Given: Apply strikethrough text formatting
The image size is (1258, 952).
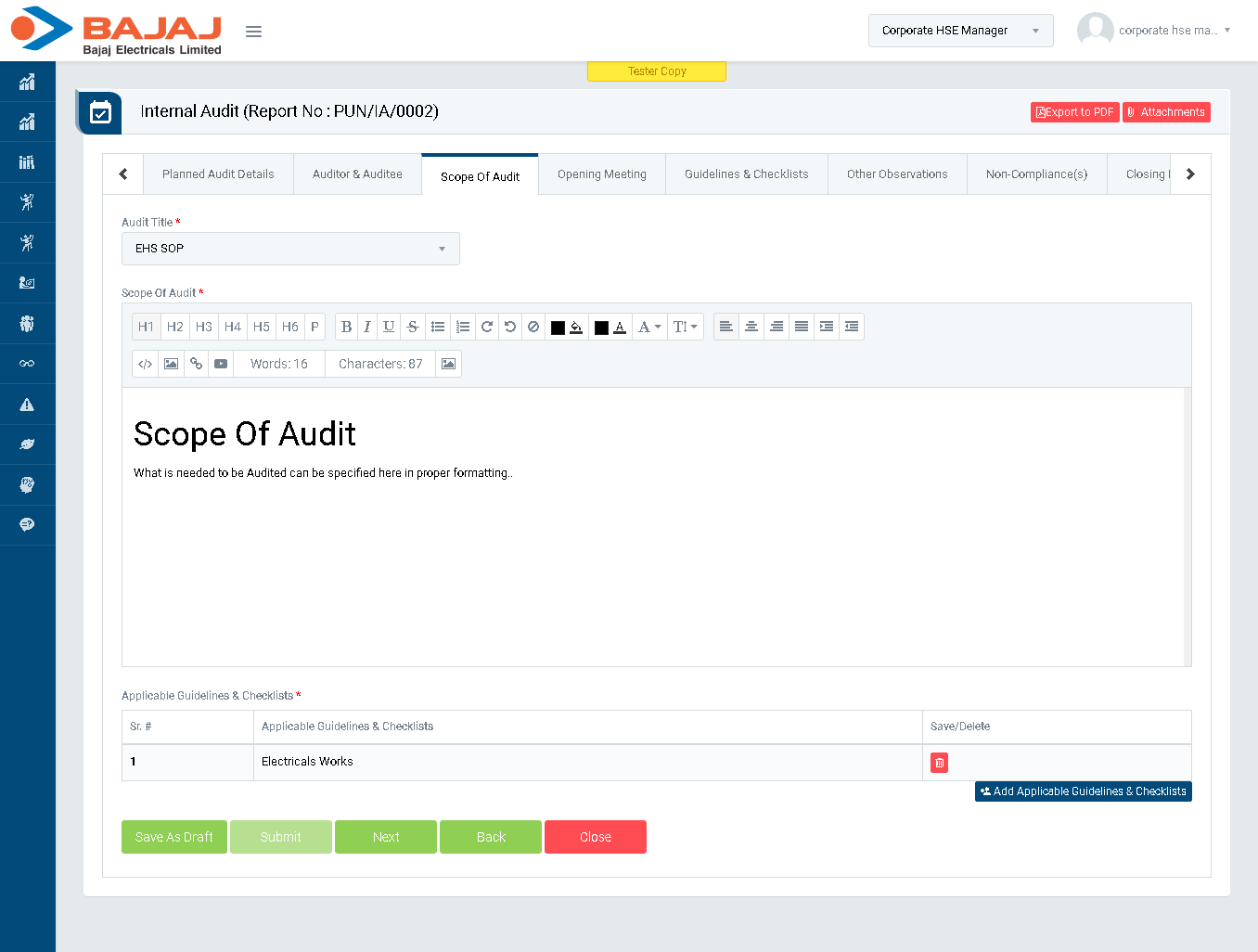Looking at the screenshot, I should point(413,327).
